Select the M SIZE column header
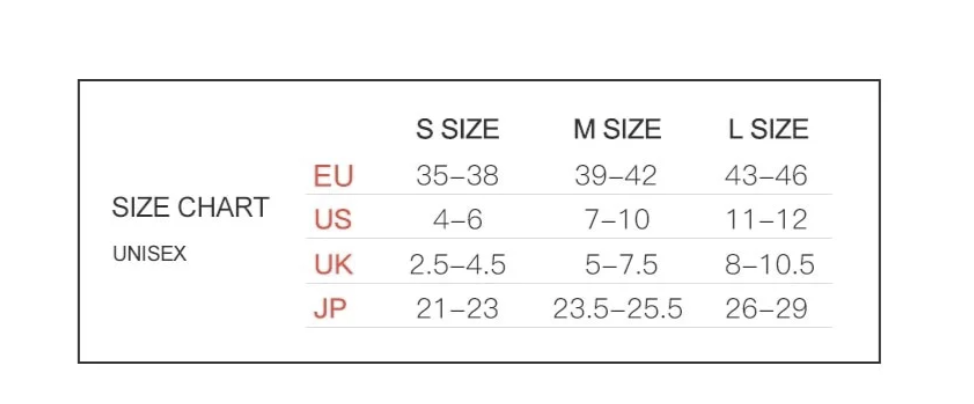 [617, 129]
